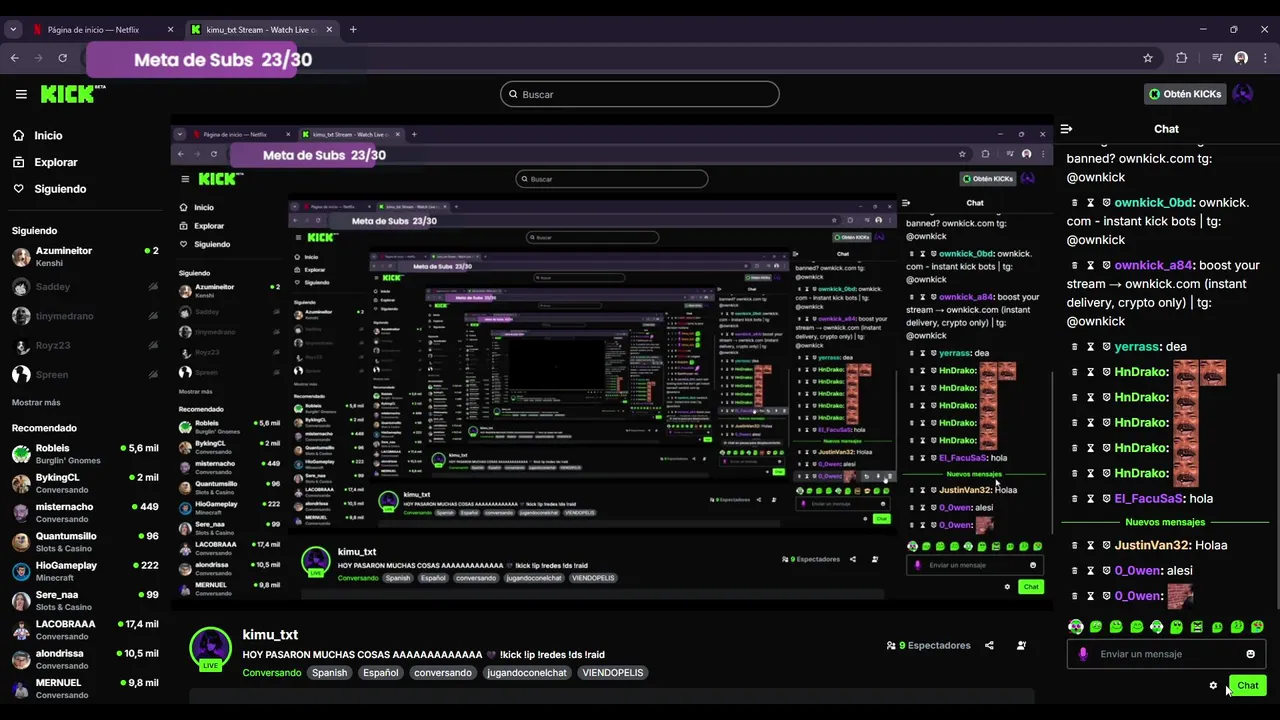This screenshot has height=720, width=1280.
Task: Open offline Saddey in the outer sidebar's Siguiendo list
Action: [x=85, y=287]
